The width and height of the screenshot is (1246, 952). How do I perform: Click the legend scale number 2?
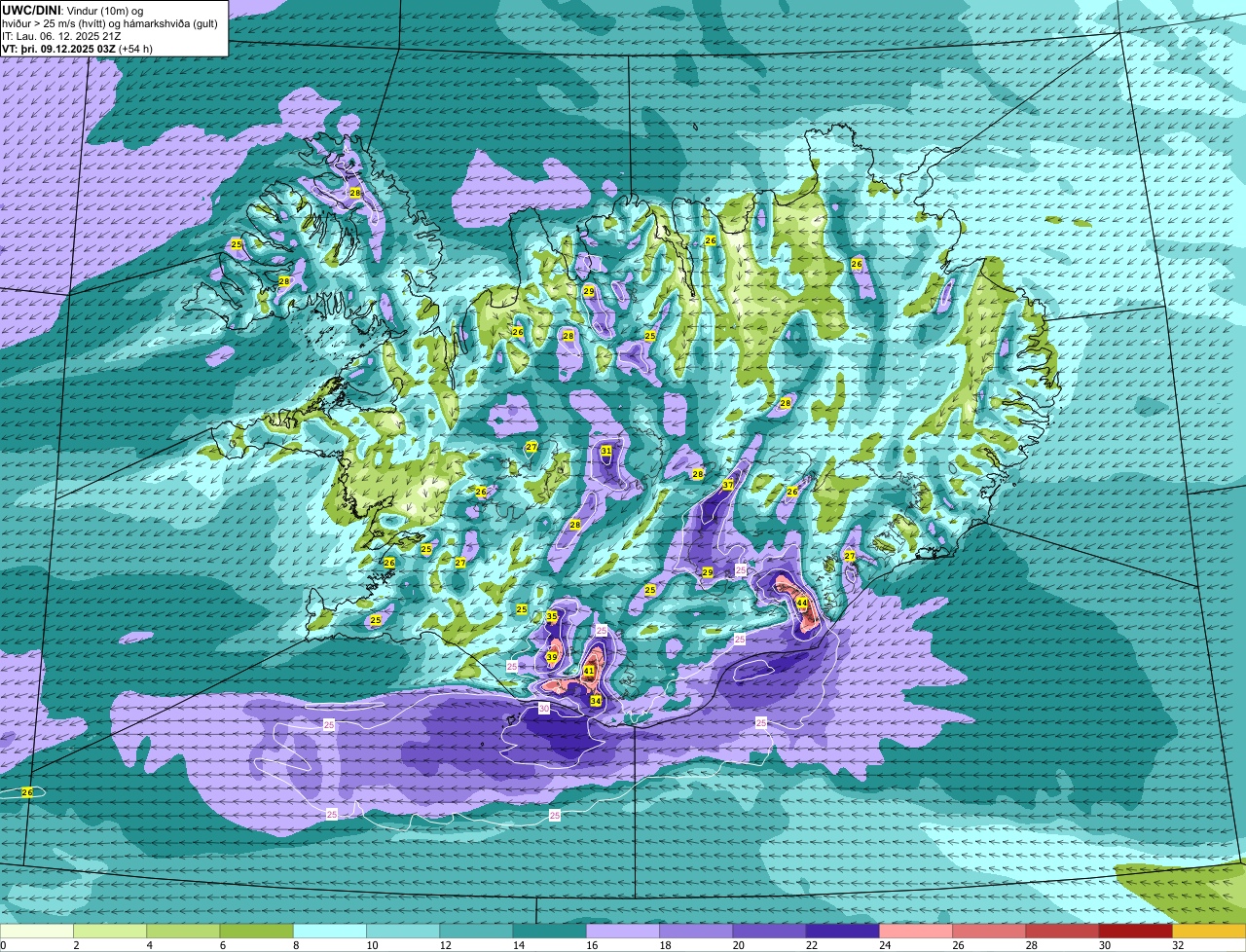(76, 945)
